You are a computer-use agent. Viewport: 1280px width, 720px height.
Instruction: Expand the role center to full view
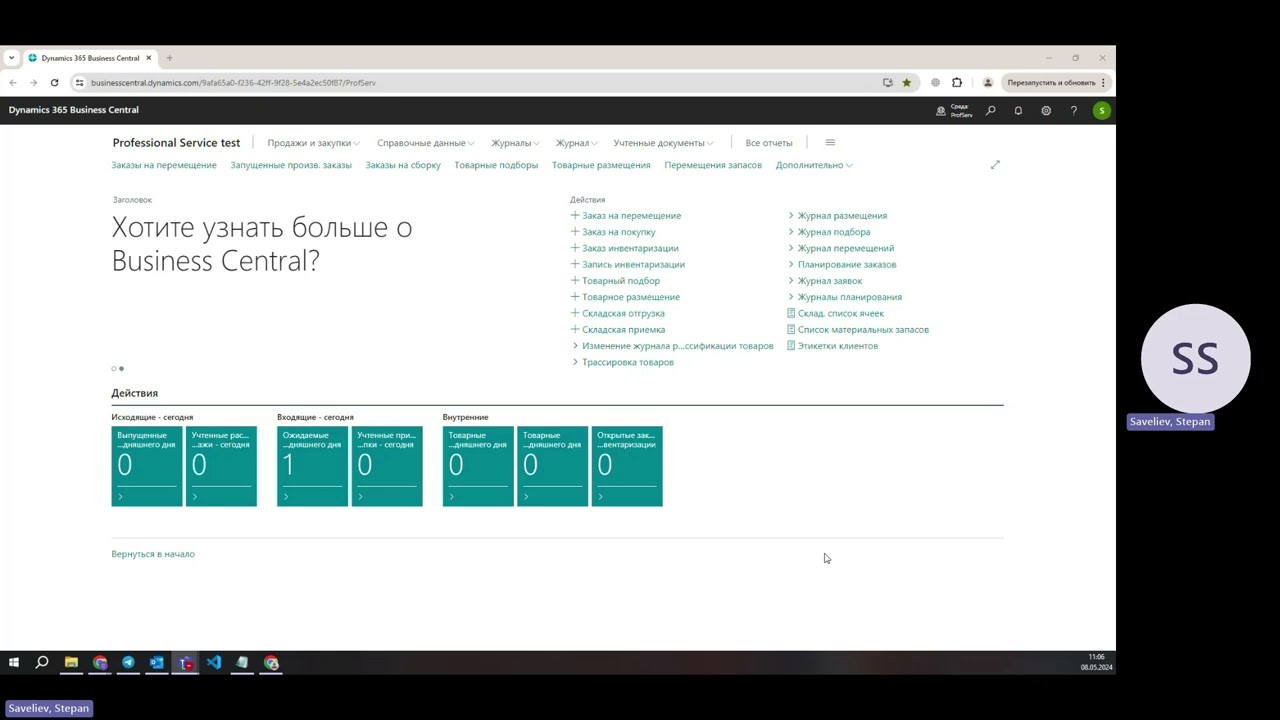point(995,165)
